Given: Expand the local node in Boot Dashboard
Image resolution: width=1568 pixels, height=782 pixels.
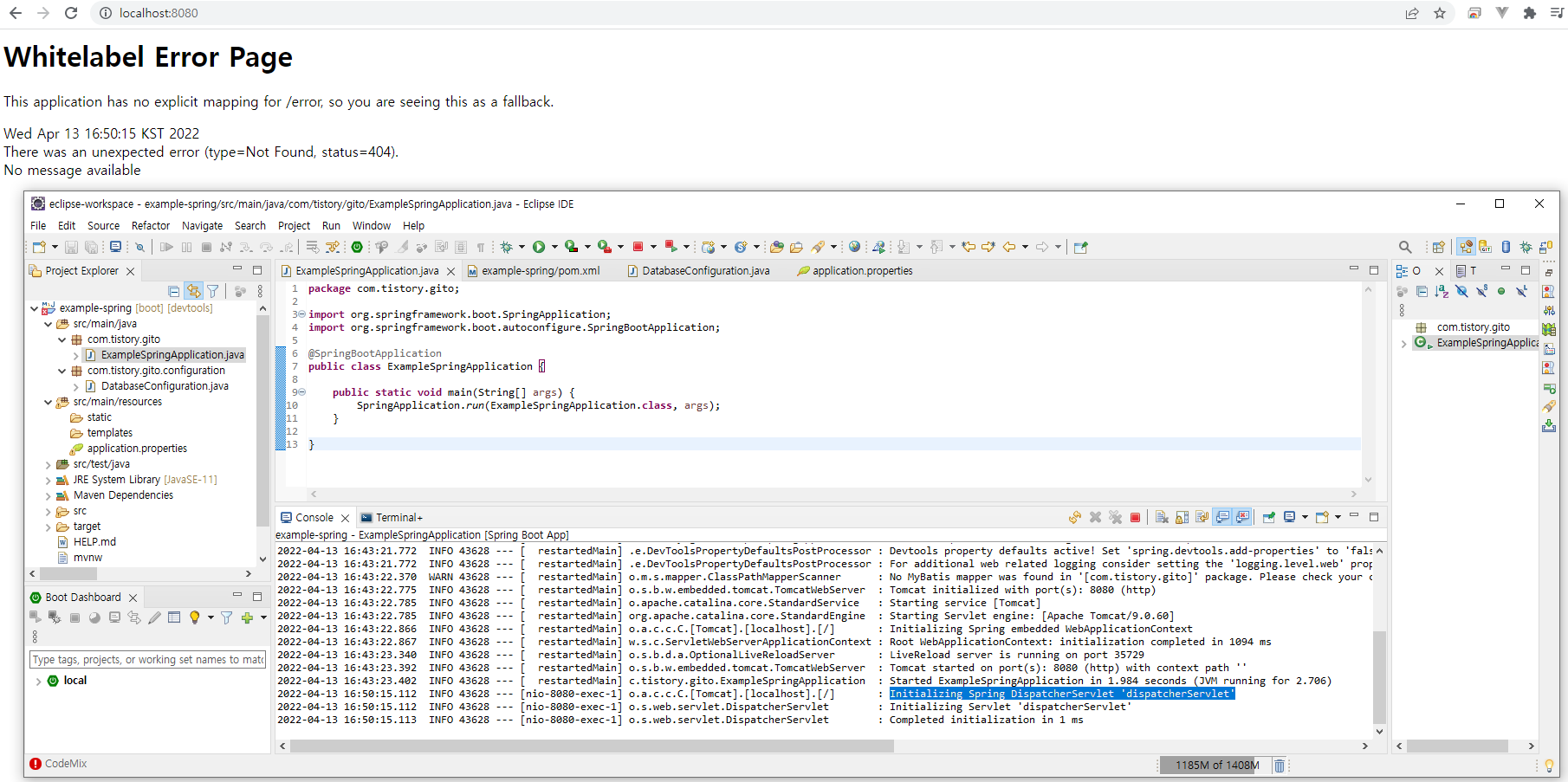Looking at the screenshot, I should point(38,682).
